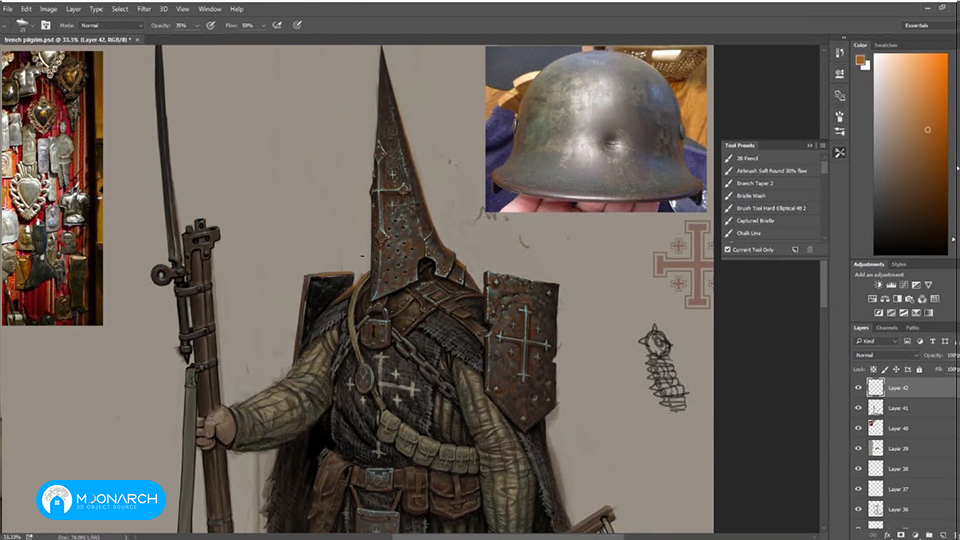
Task: Open the History panel icon in the collapsed dock
Action: tap(839, 53)
